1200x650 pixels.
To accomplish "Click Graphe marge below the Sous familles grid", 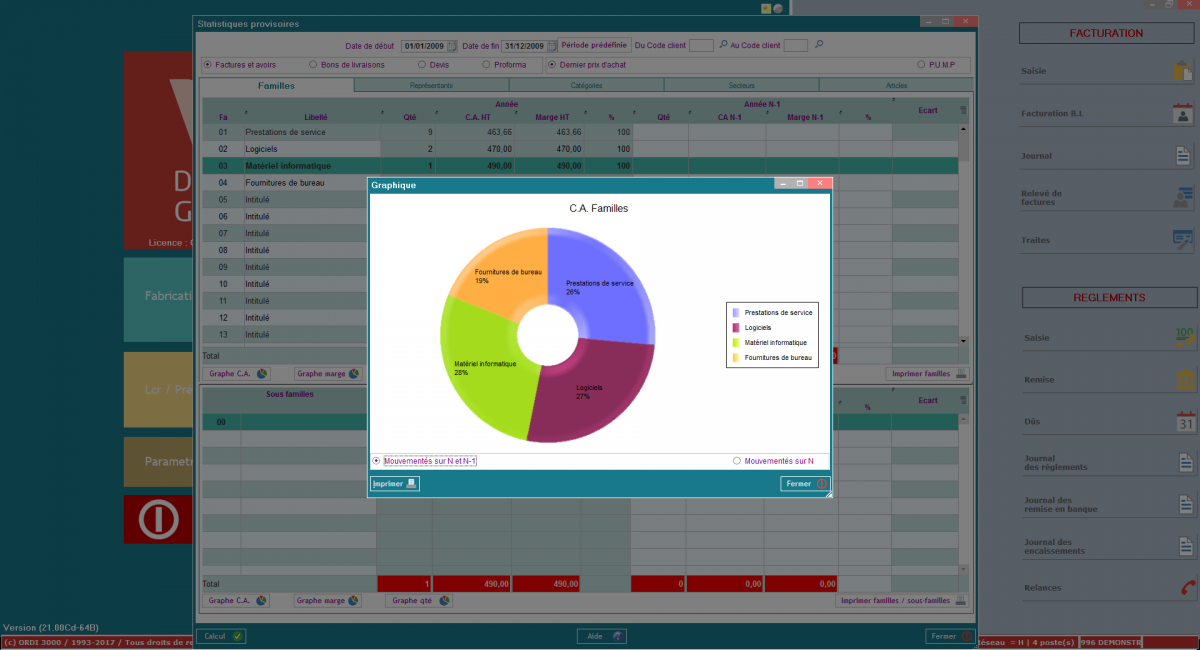I will tap(326, 601).
